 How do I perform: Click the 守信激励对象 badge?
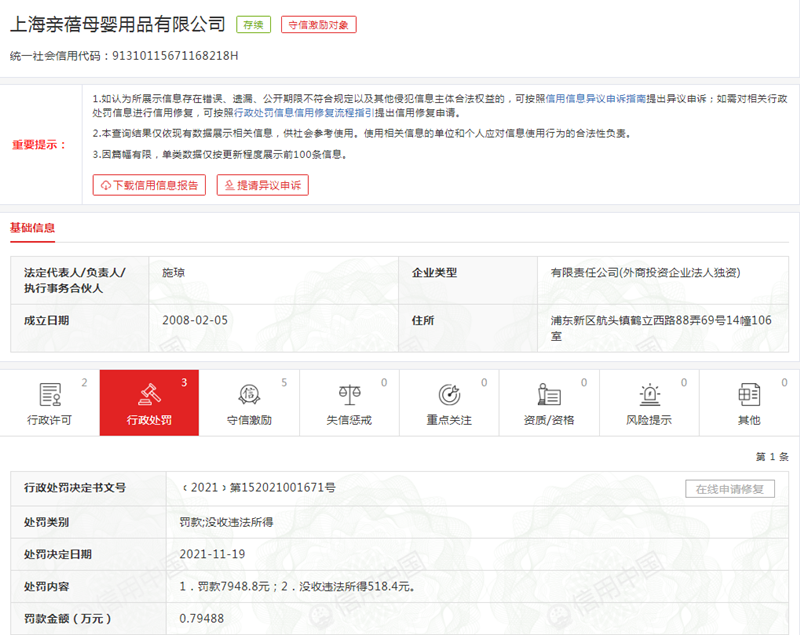(318, 25)
